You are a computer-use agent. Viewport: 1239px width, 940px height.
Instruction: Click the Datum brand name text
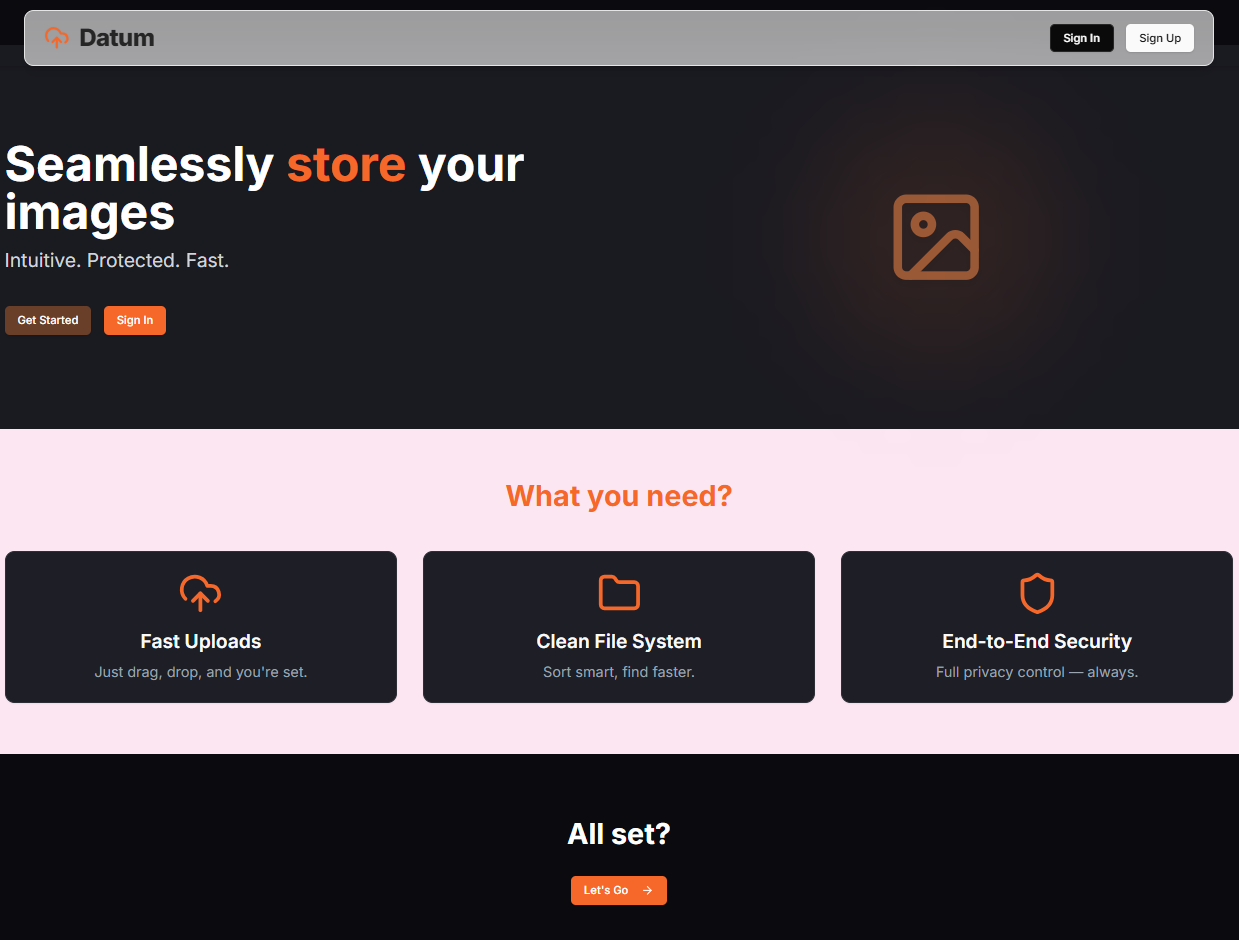(x=117, y=37)
